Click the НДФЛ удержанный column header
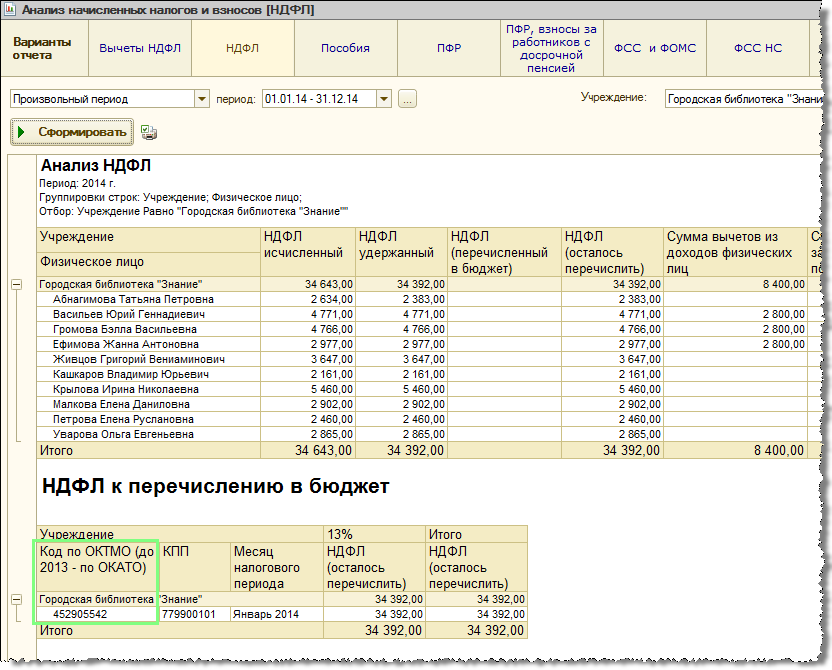The height and width of the screenshot is (670, 832). pos(401,252)
